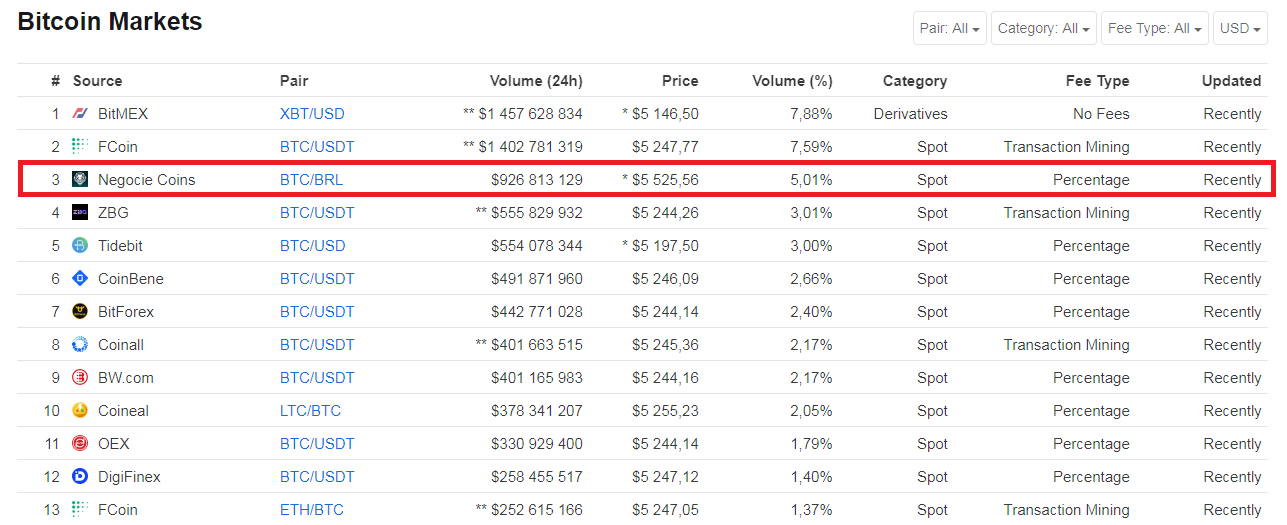Screen dimensions: 1287x525
Task: Click the BW.com logo icon
Action: point(81,378)
